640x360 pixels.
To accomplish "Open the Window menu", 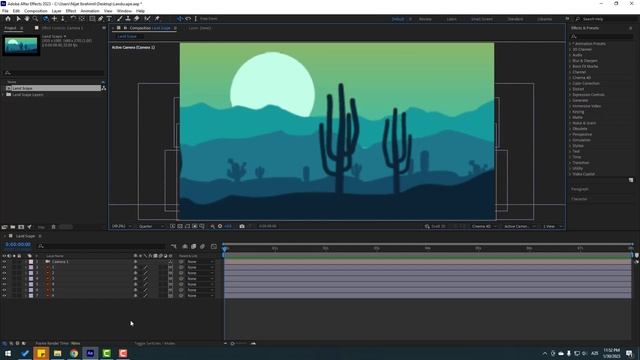I will 124,11.
